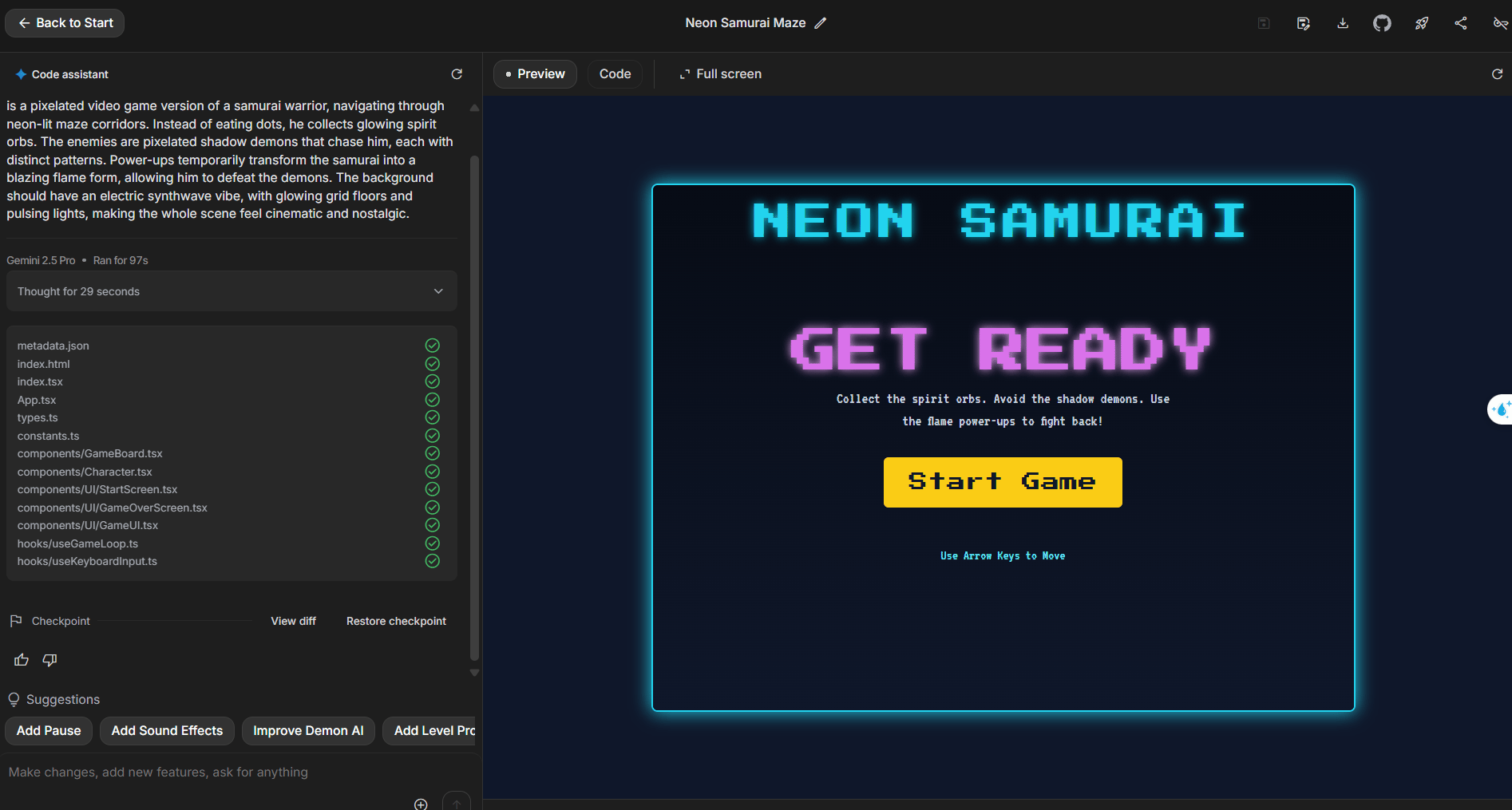Switch to the Code tab
The image size is (1512, 810).
[615, 74]
